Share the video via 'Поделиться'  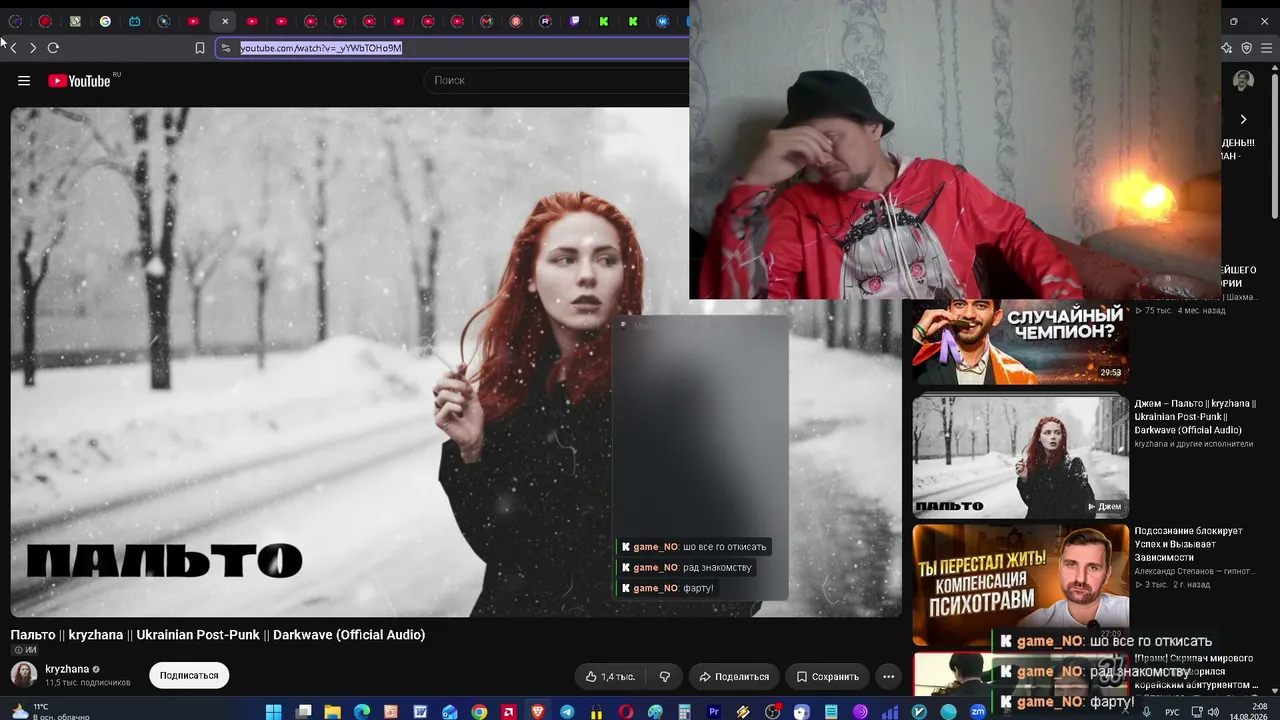click(x=734, y=677)
